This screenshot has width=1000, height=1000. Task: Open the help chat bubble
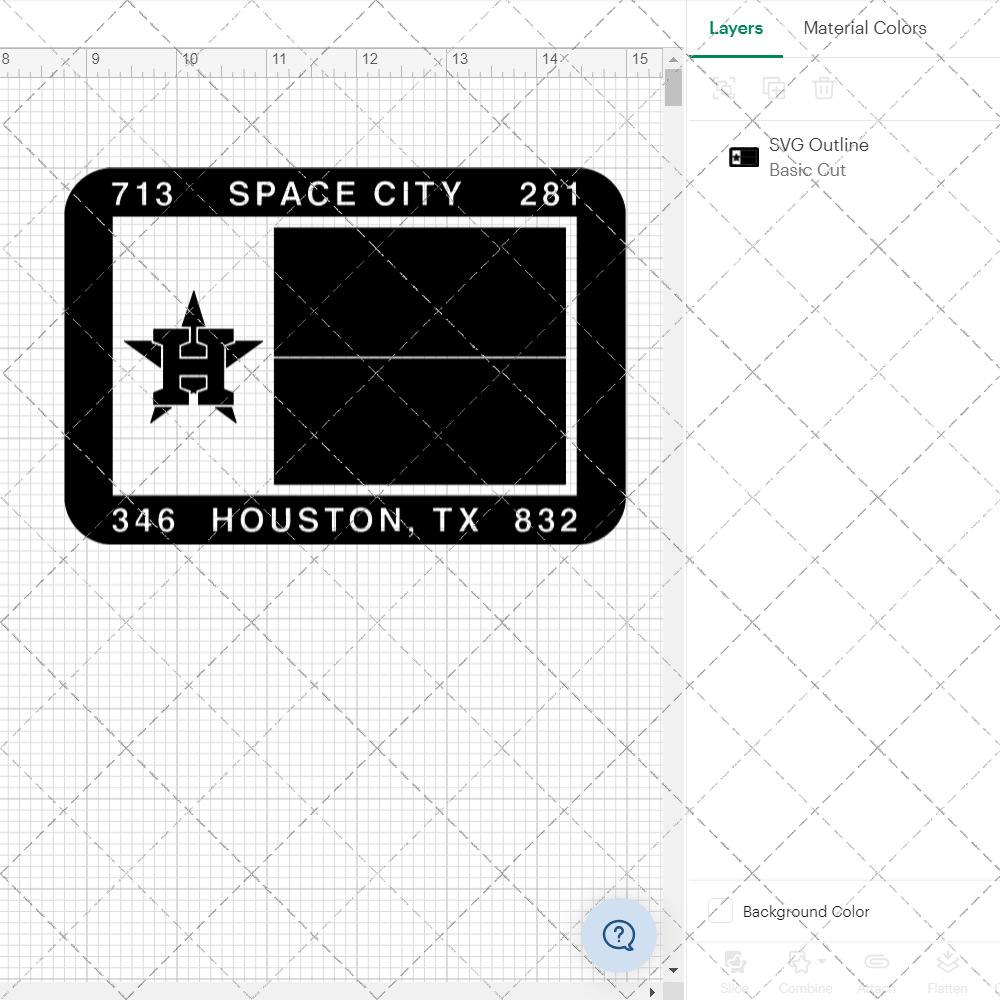[x=619, y=936]
